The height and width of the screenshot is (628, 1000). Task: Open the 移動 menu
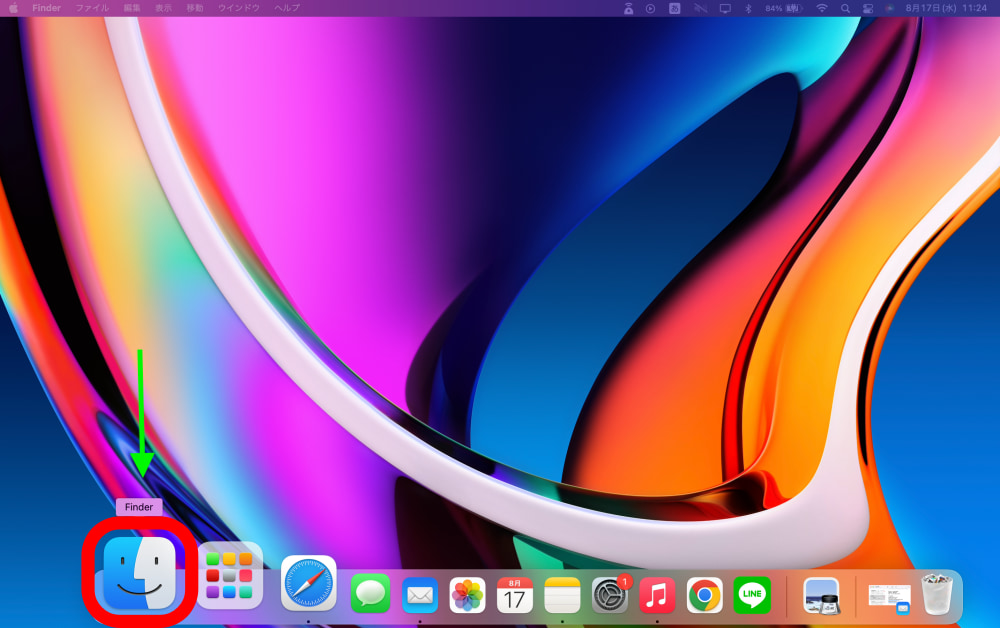coord(195,8)
